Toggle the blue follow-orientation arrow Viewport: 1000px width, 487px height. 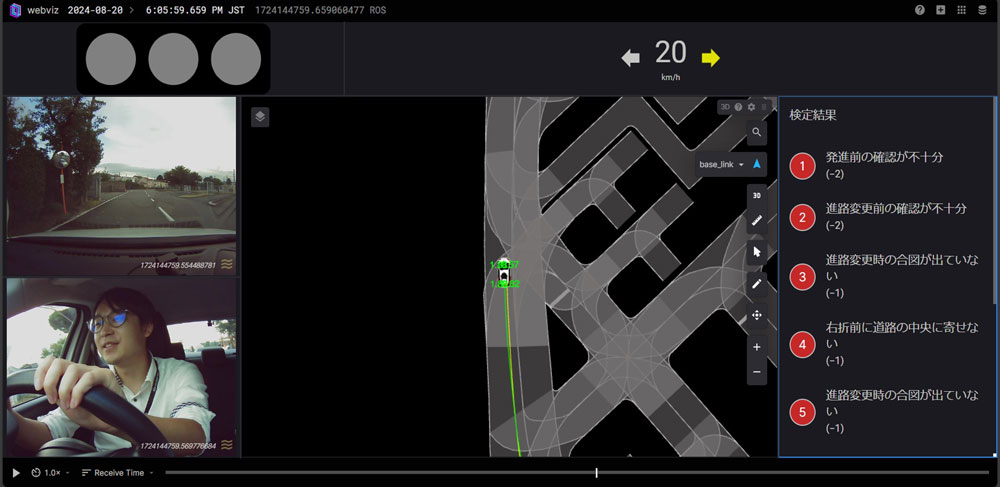757,164
